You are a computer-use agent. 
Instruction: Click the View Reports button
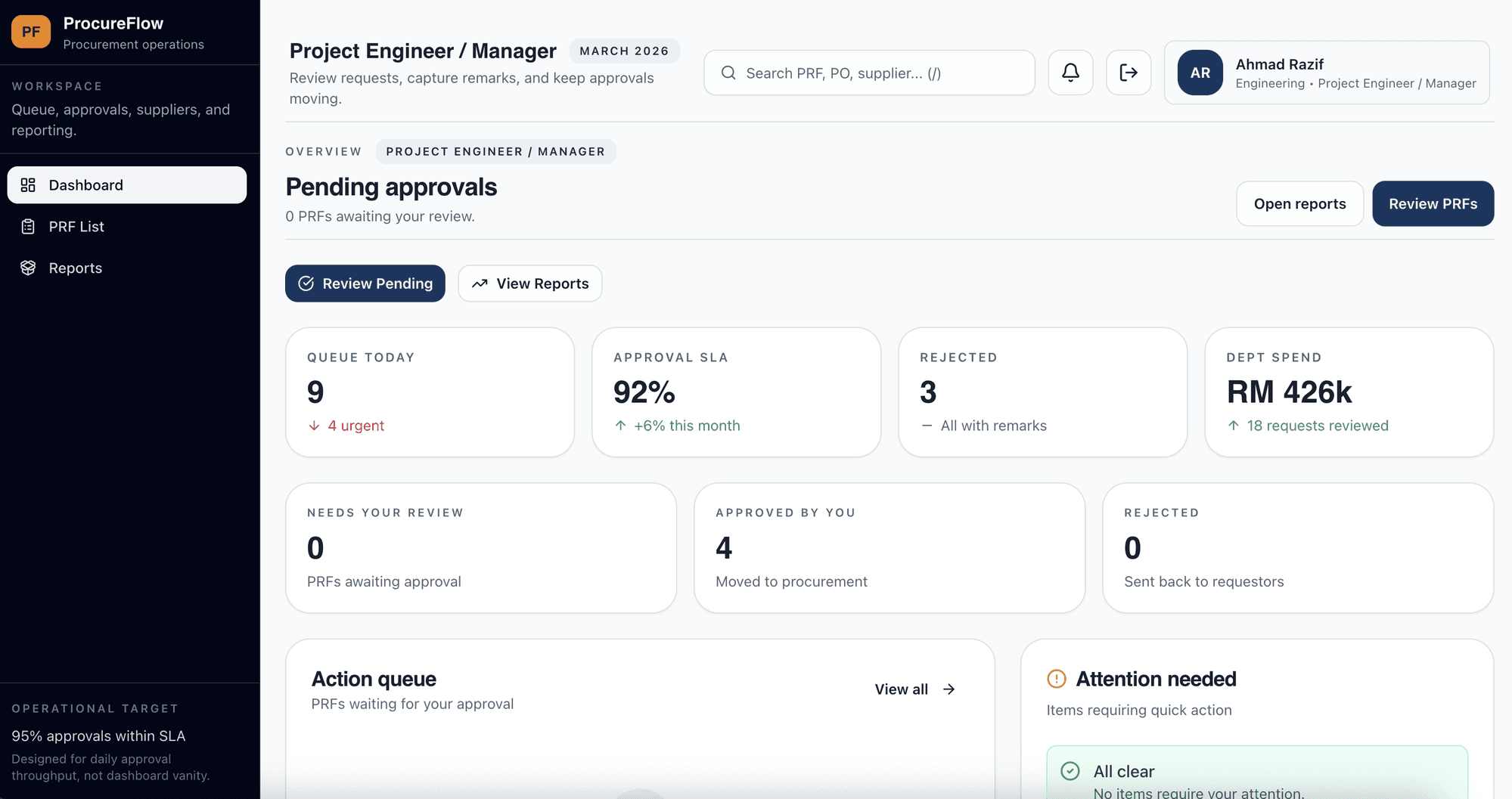point(530,283)
